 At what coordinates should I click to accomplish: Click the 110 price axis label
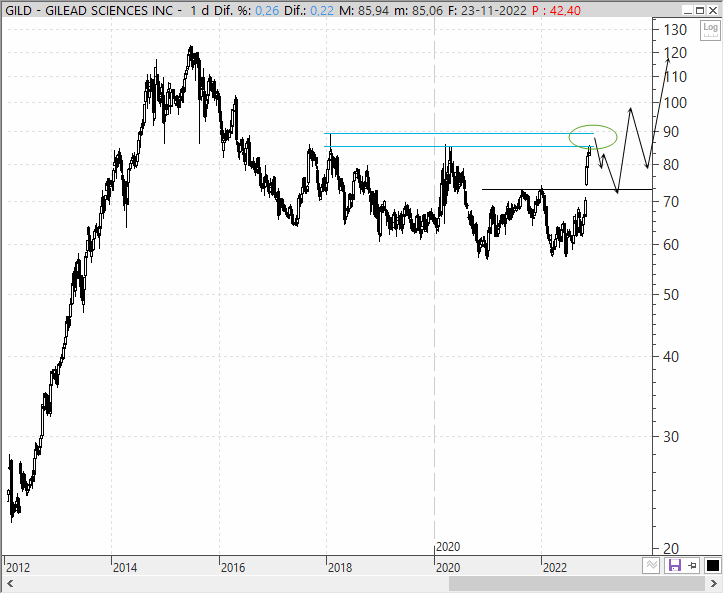click(x=675, y=77)
